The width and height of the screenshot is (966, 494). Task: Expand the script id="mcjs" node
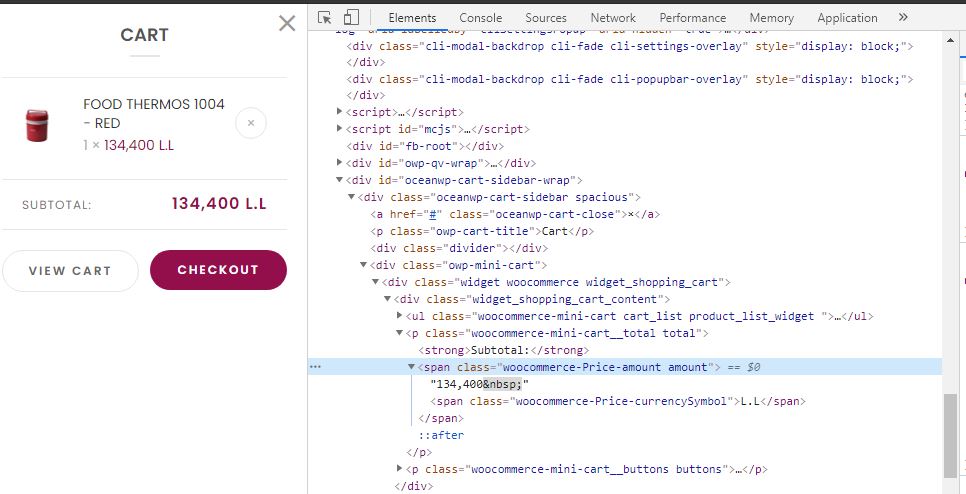[x=339, y=129]
